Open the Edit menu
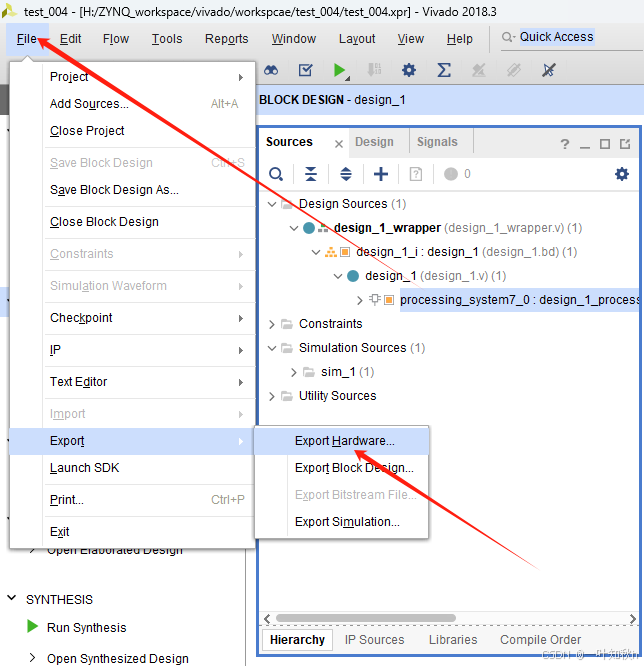644x666 pixels. [x=70, y=39]
